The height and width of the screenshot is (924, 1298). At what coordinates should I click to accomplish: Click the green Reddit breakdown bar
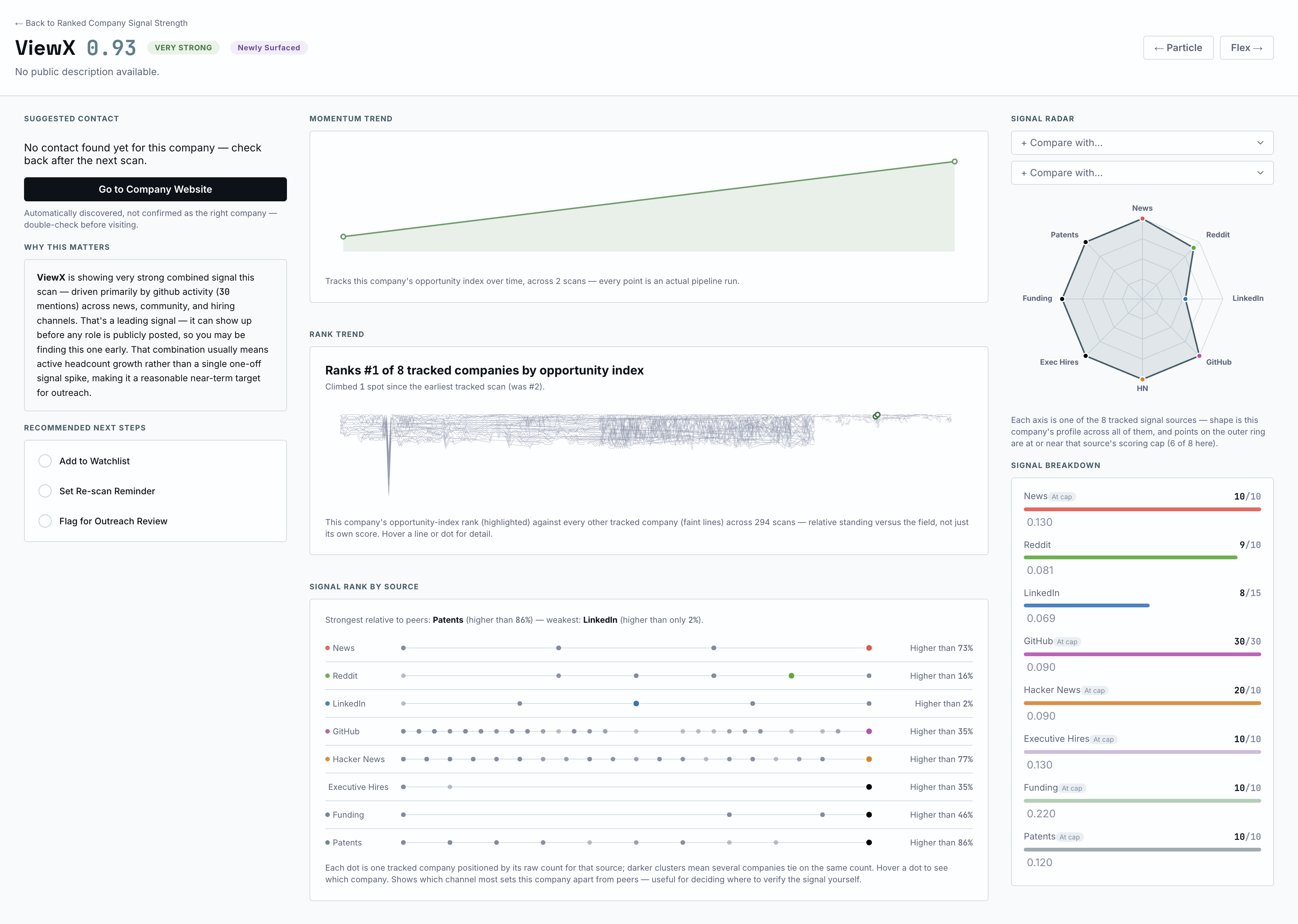click(x=1130, y=557)
